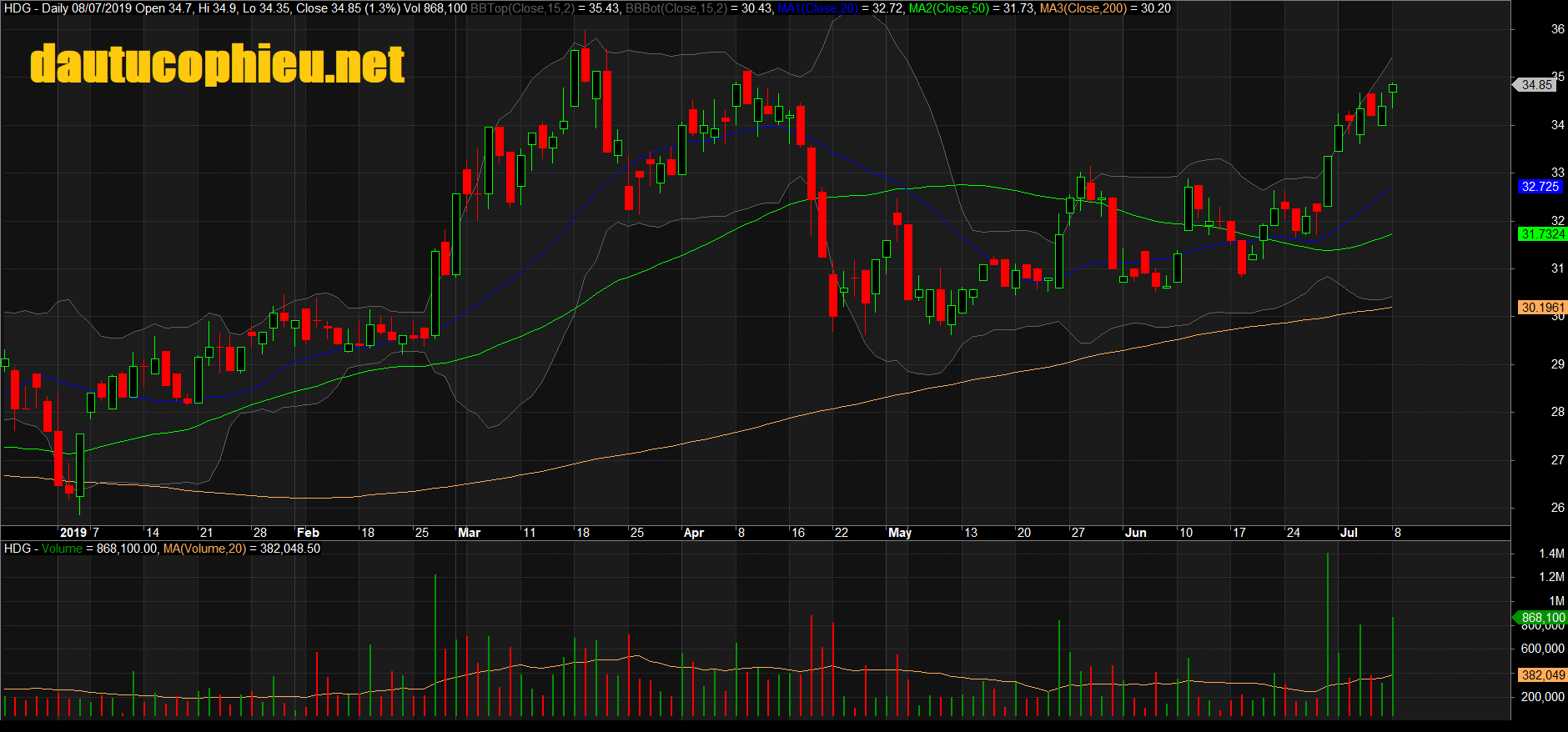Click the 2019 year label on date axis
This screenshot has width=1568, height=732.
(73, 533)
